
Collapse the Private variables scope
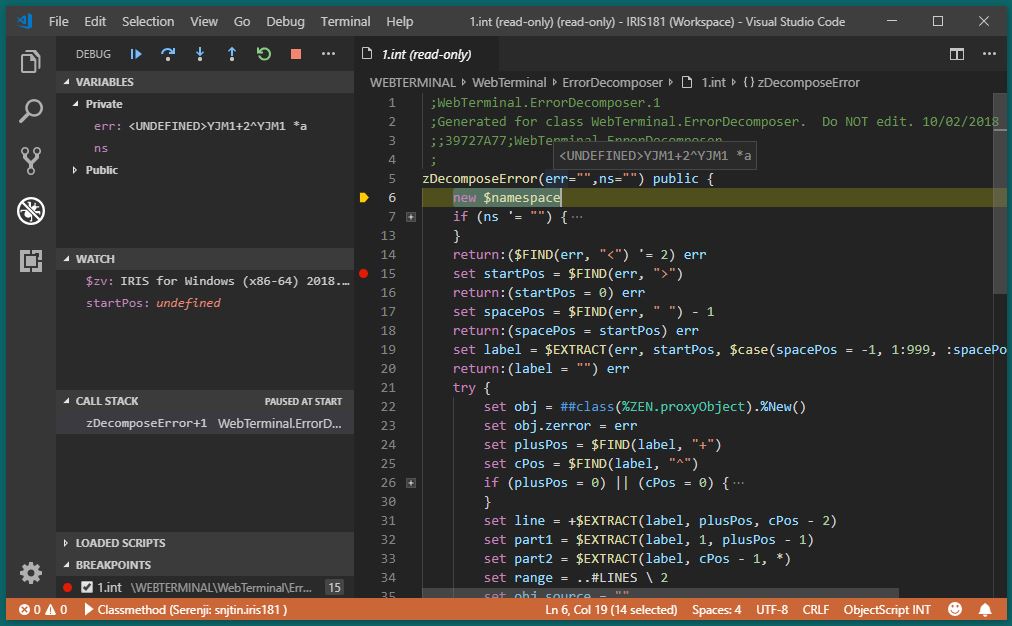pos(75,104)
